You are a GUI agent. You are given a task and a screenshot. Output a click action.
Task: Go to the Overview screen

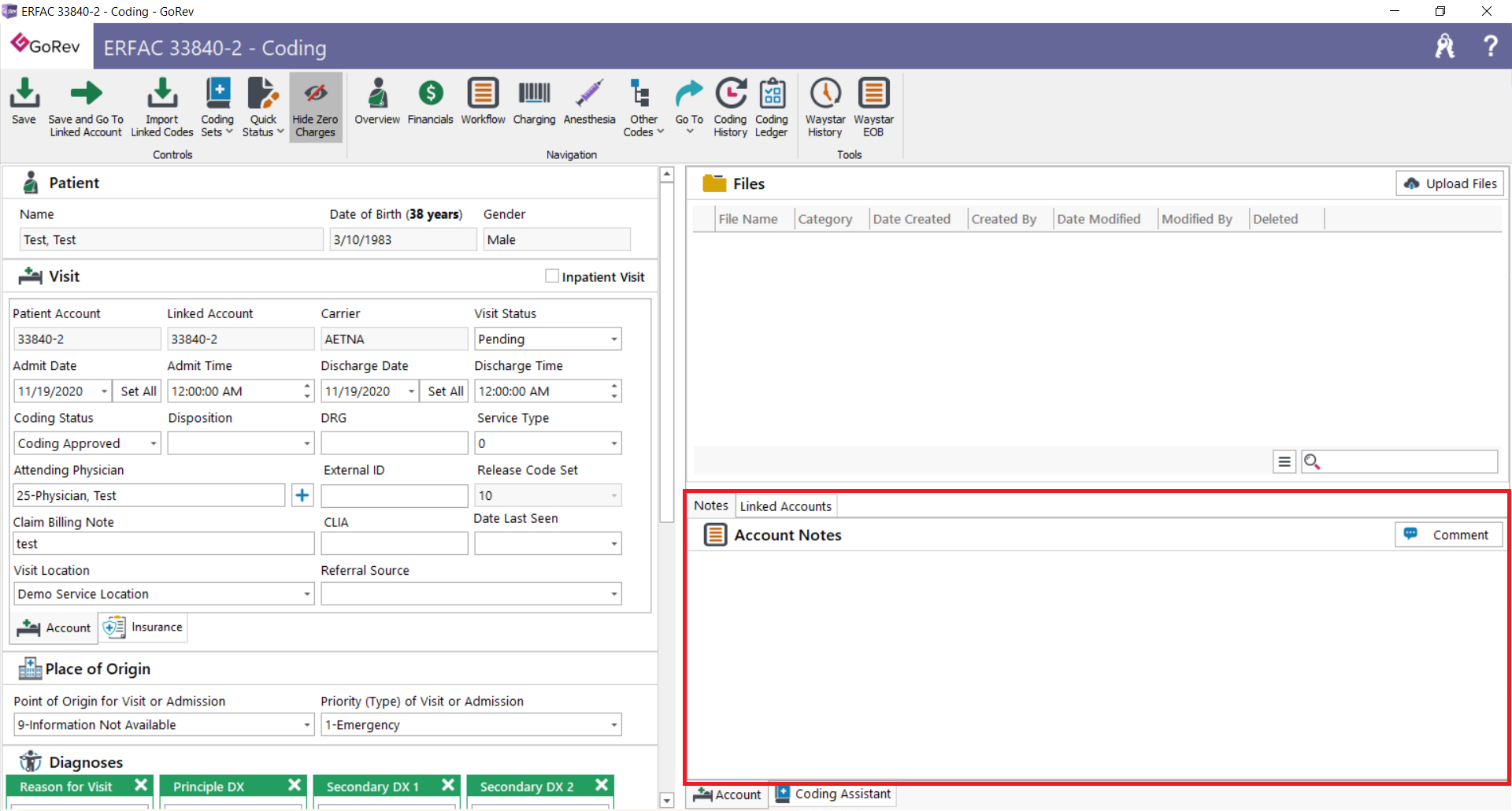[377, 101]
